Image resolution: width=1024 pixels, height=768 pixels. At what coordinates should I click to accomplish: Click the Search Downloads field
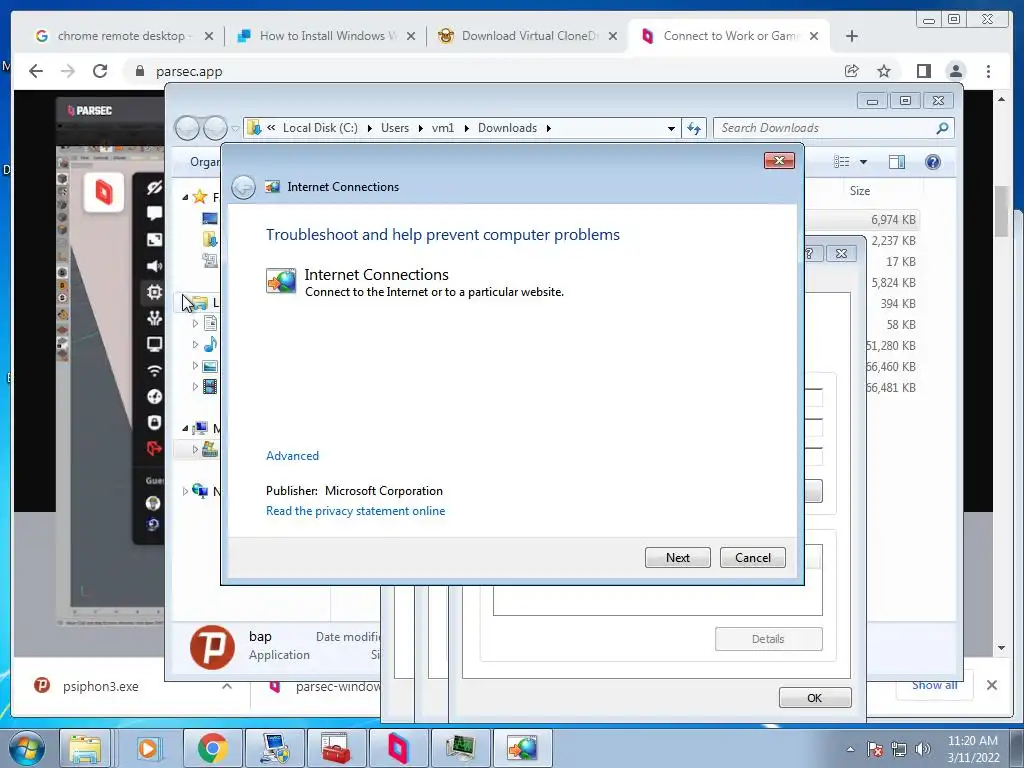(833, 128)
